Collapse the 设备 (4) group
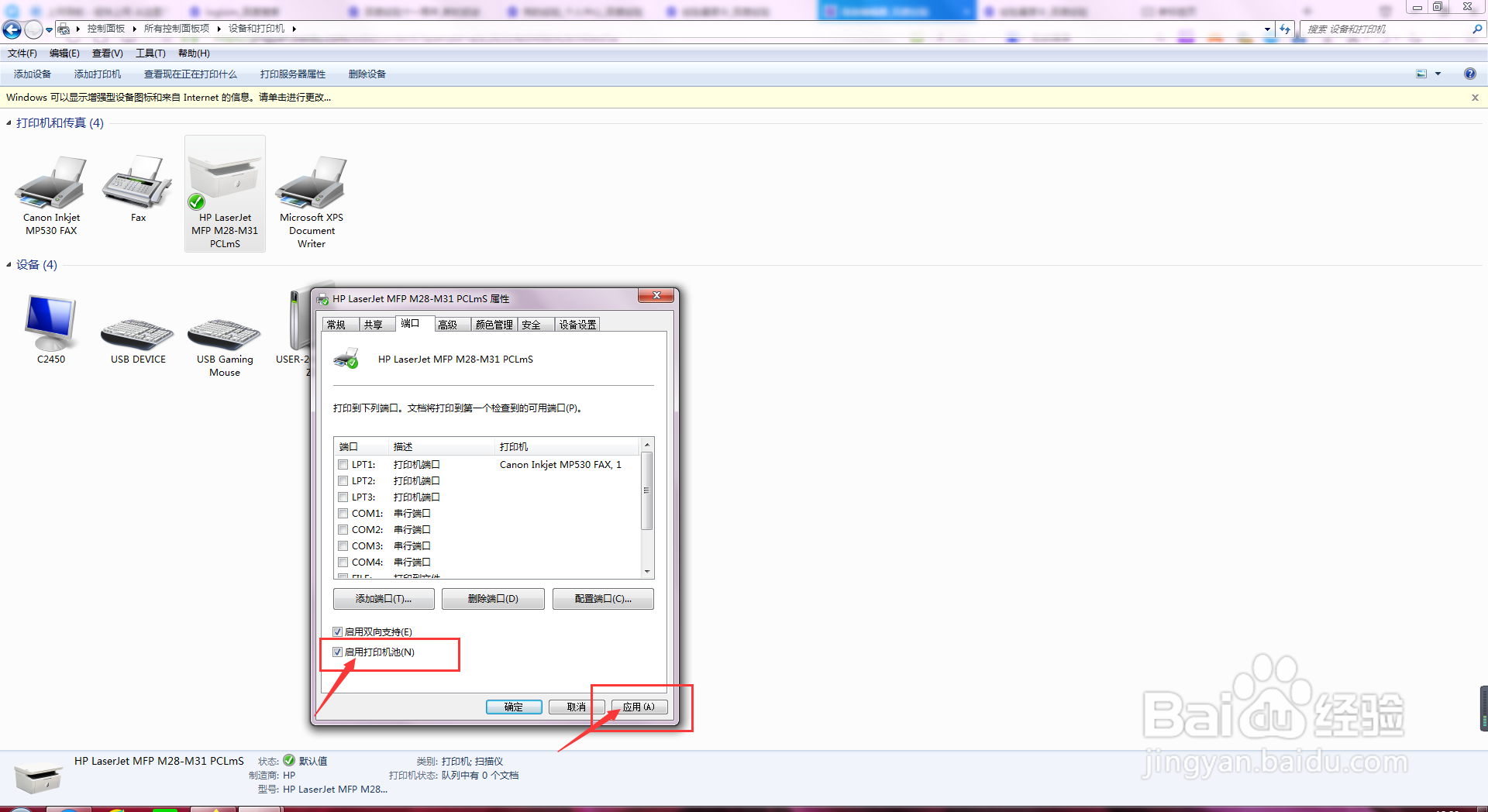1488x812 pixels. coord(9,265)
